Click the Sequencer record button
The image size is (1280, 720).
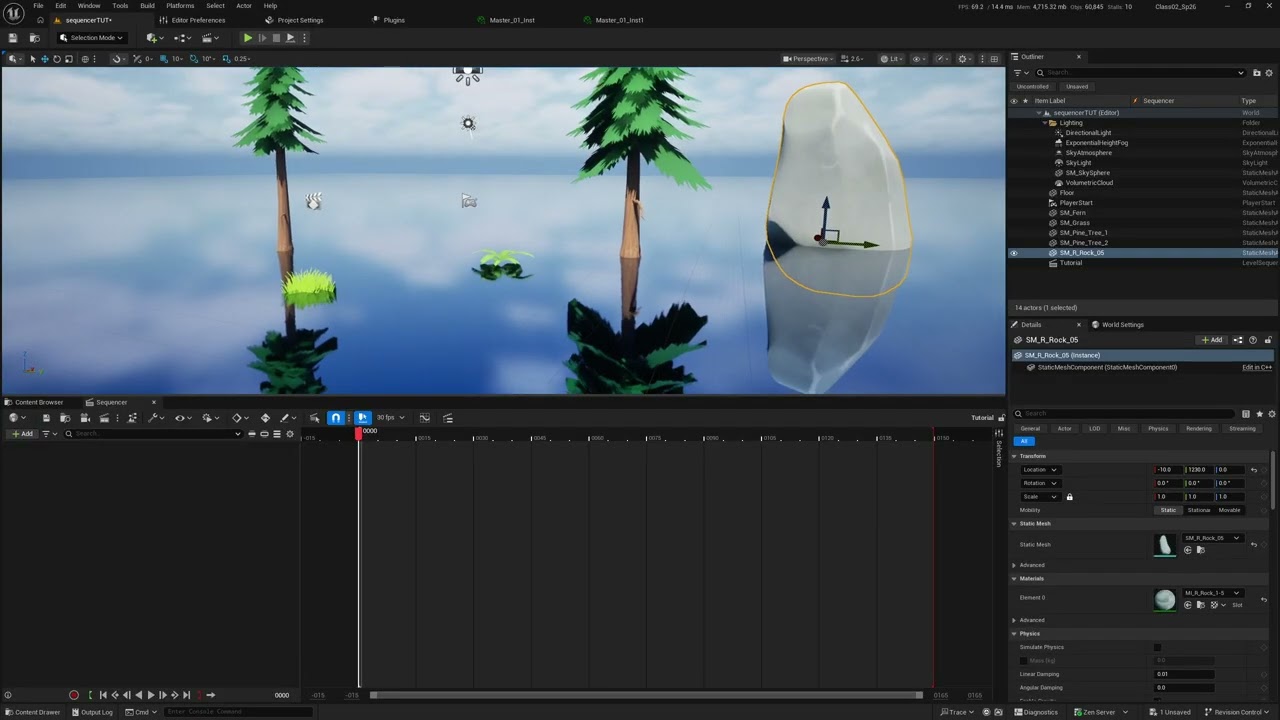pyautogui.click(x=73, y=695)
